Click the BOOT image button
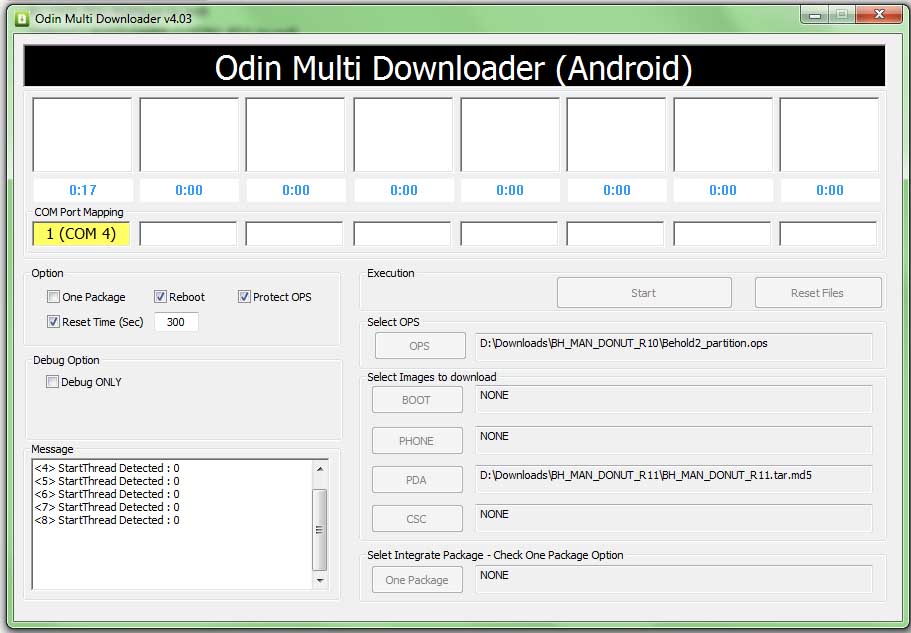Image resolution: width=911 pixels, height=633 pixels. point(417,400)
